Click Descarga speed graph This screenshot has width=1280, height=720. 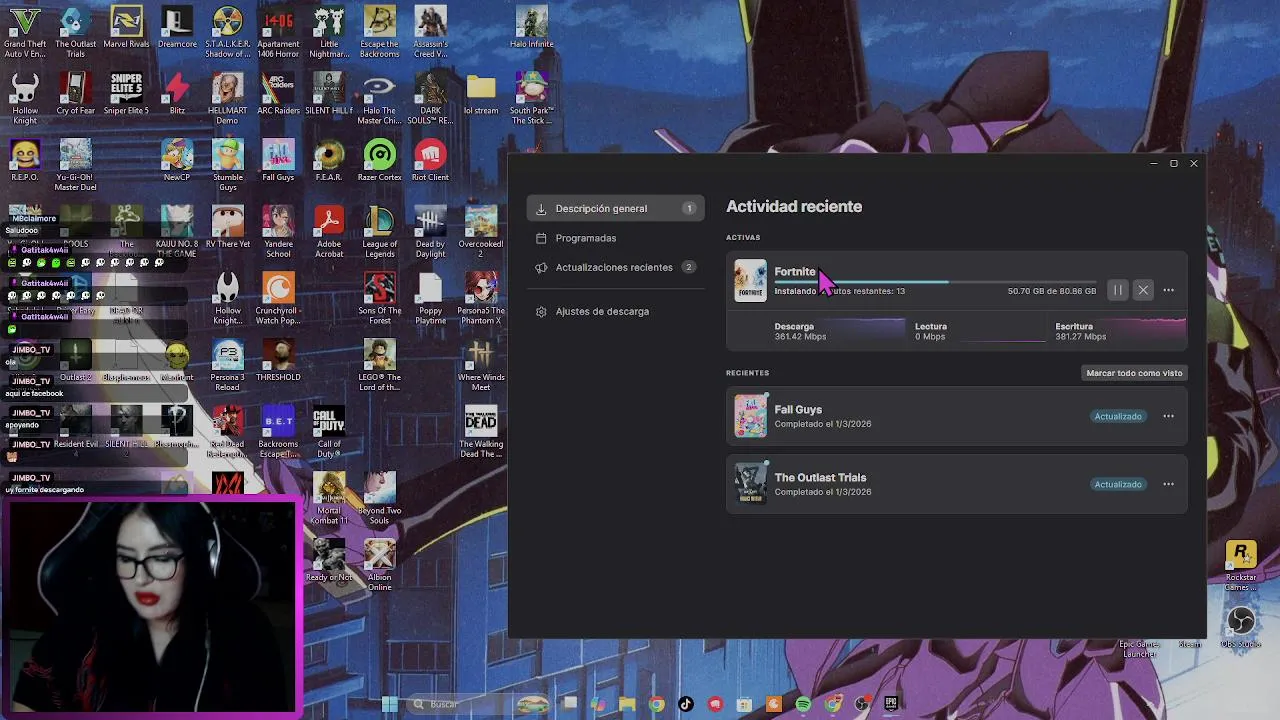point(840,331)
